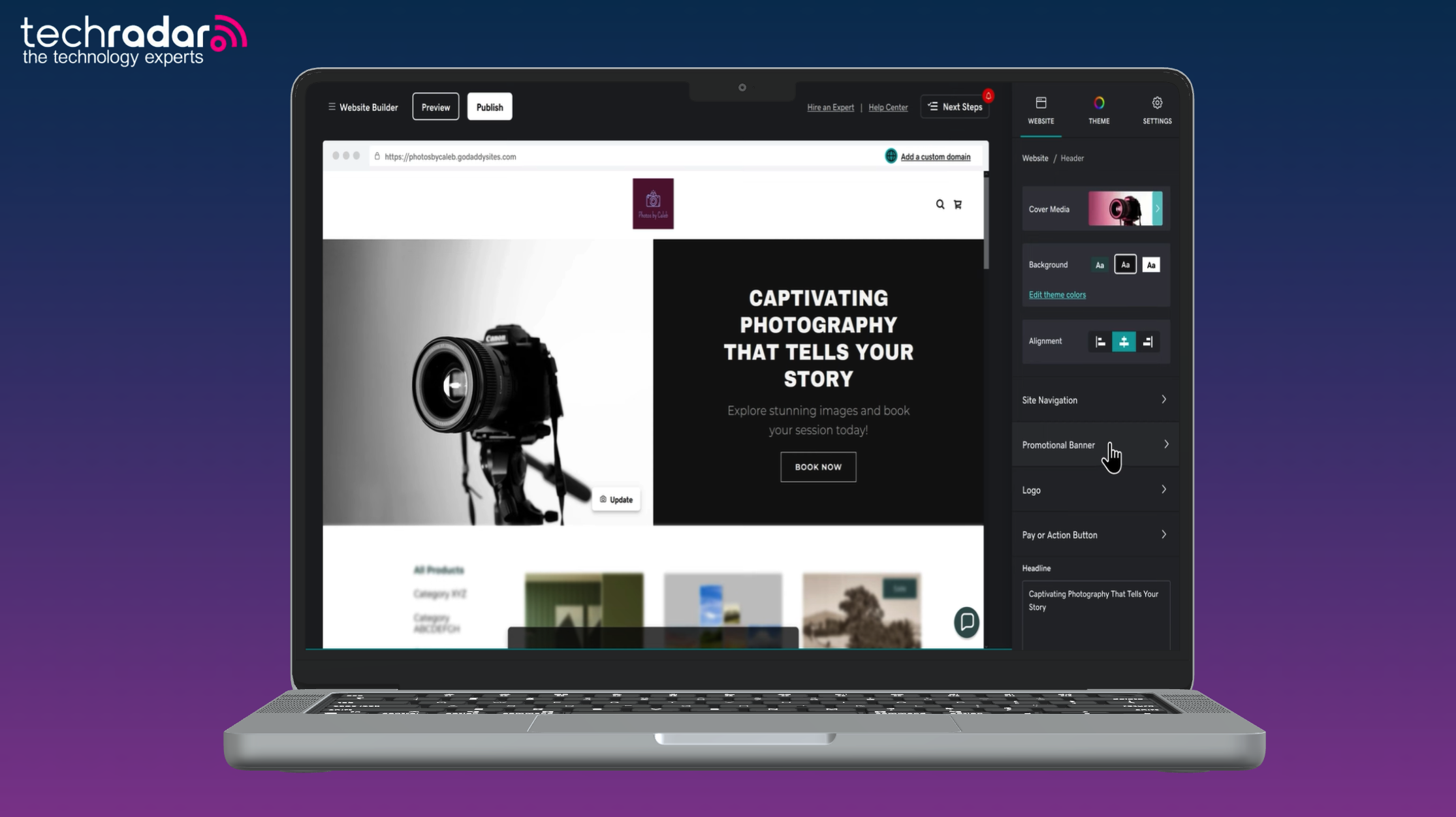
Task: Click the shopping cart icon
Action: 957,204
